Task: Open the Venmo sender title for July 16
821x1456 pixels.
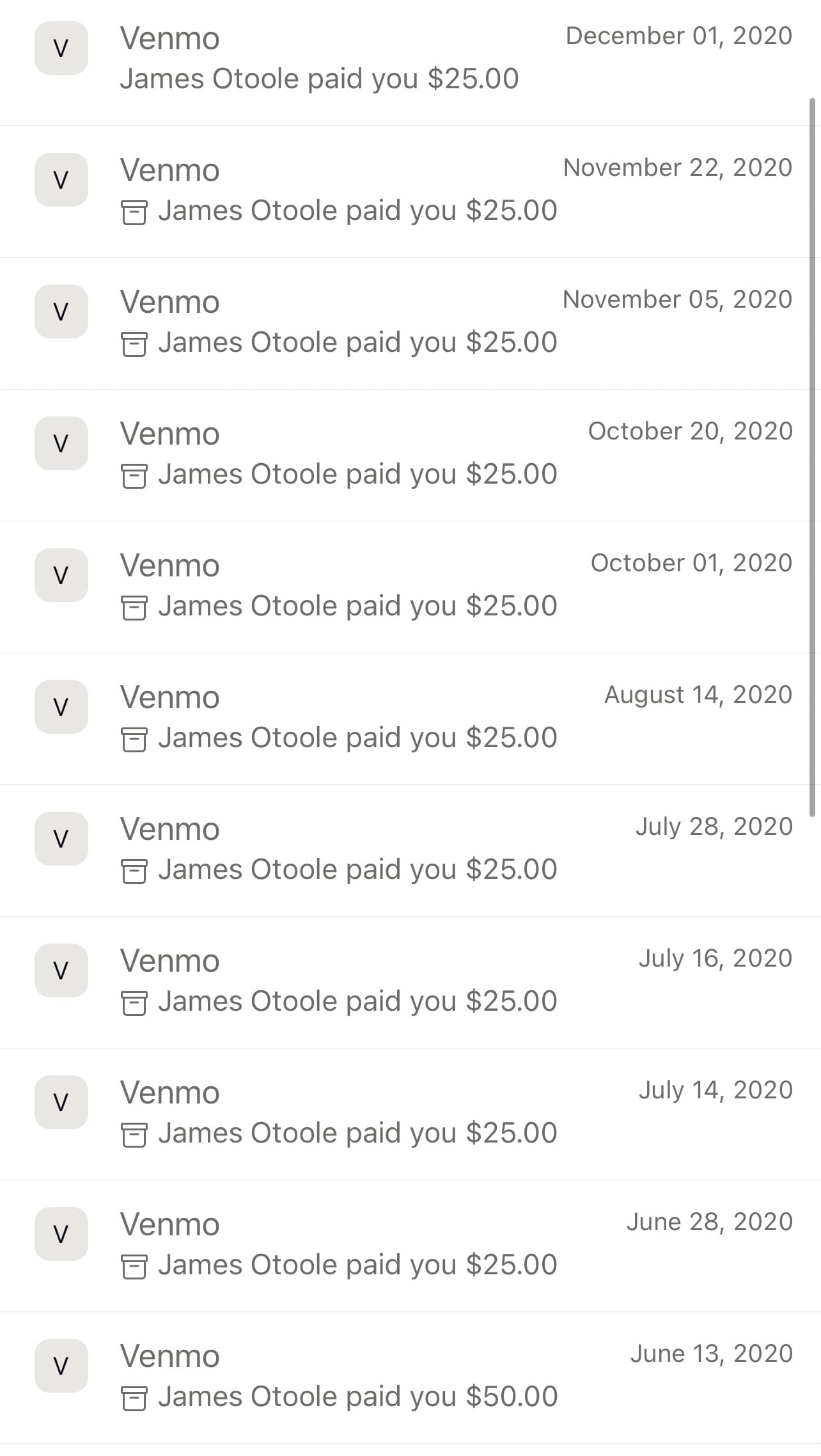Action: coord(170,961)
